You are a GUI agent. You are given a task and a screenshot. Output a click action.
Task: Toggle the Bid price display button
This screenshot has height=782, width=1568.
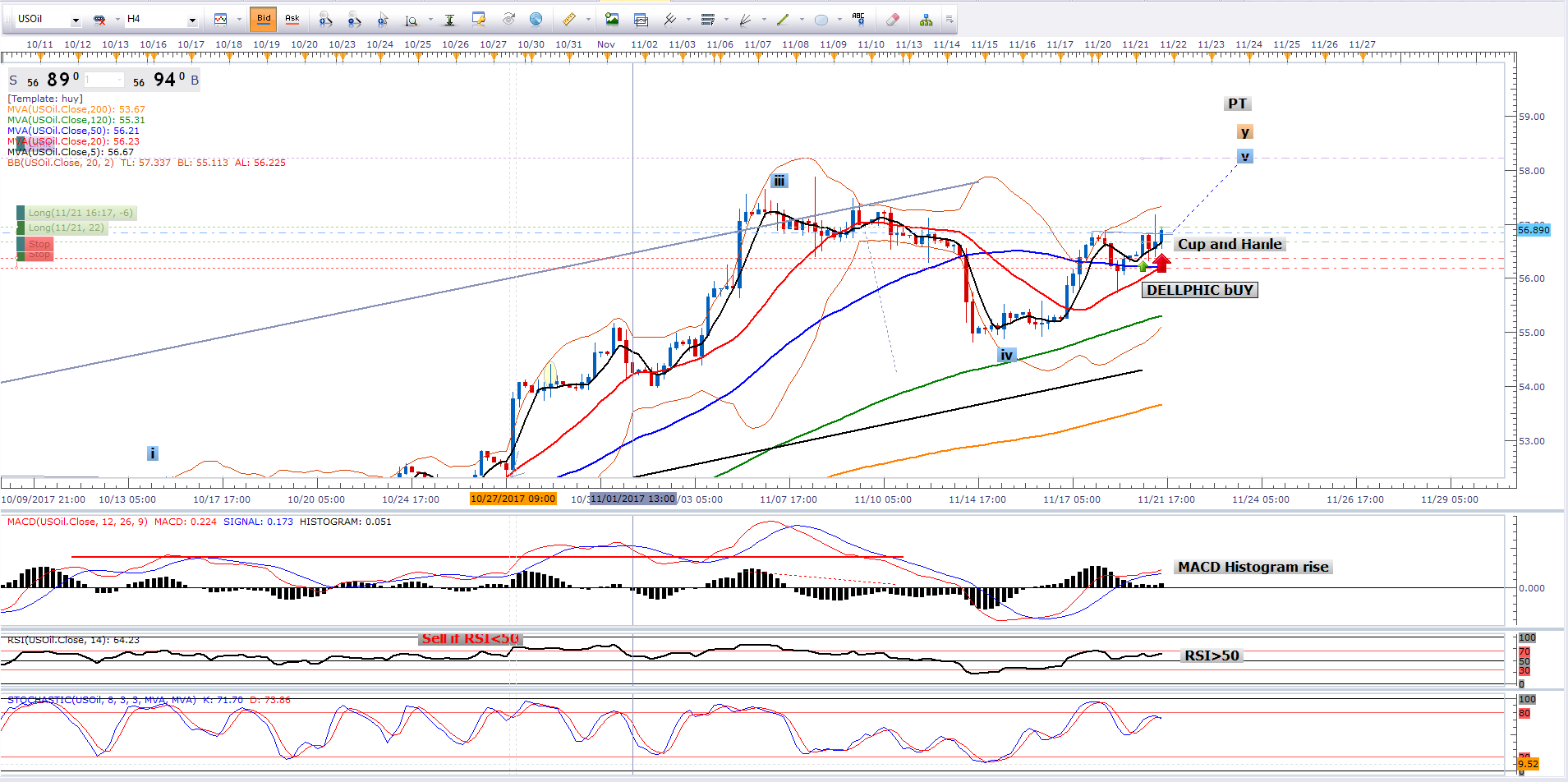pos(264,19)
